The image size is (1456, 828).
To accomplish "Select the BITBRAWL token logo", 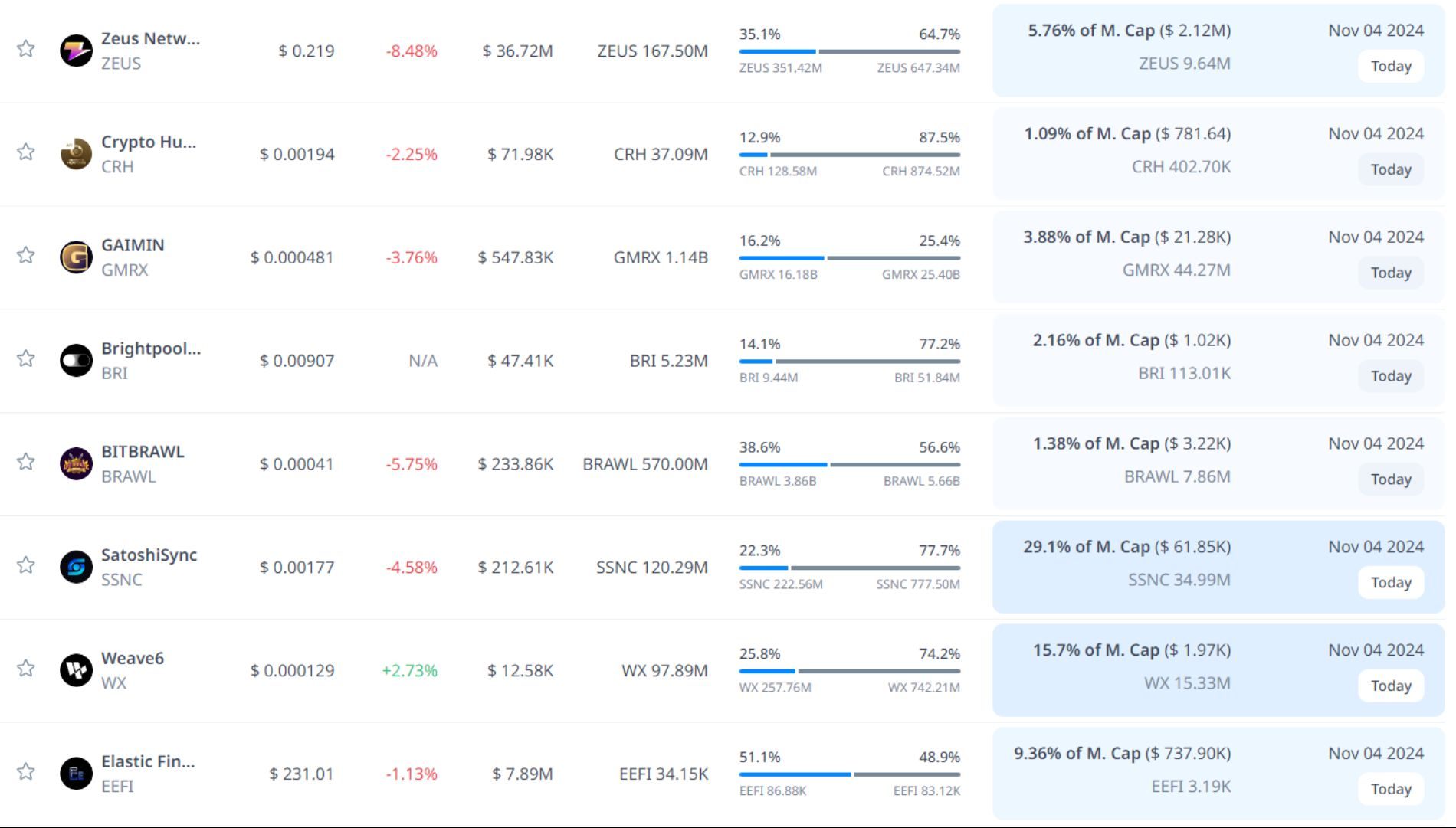I will click(x=76, y=463).
